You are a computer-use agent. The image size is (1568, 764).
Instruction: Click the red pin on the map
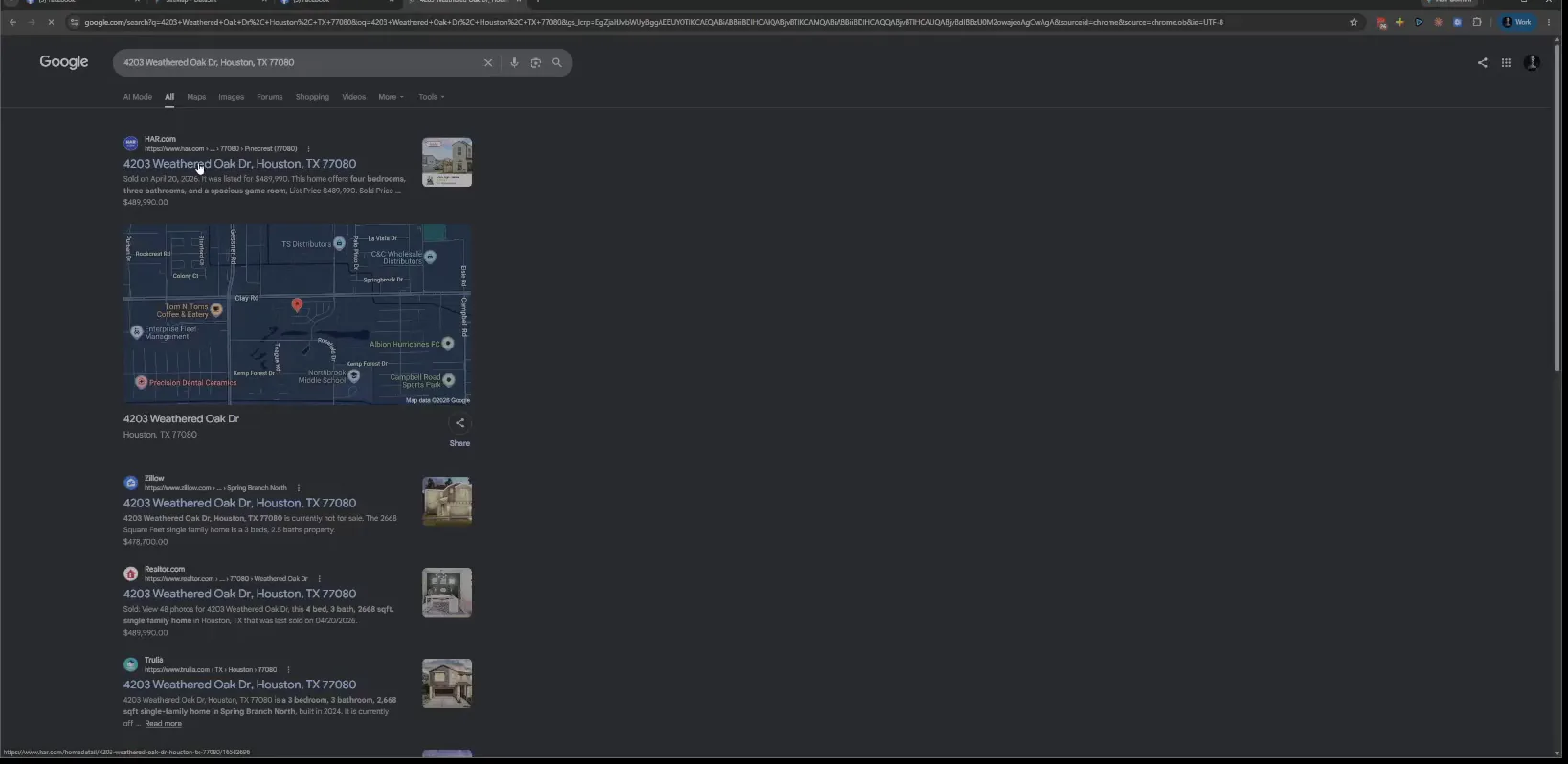point(297,304)
